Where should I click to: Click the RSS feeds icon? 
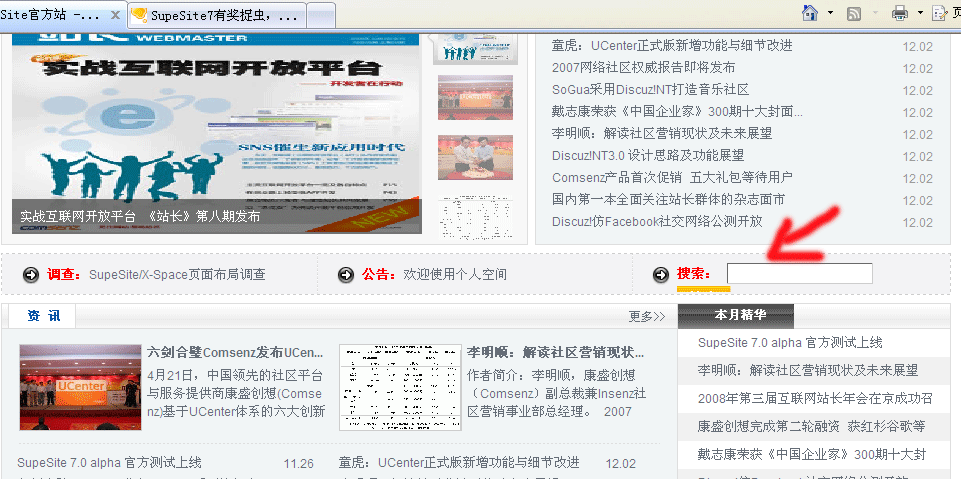point(854,13)
